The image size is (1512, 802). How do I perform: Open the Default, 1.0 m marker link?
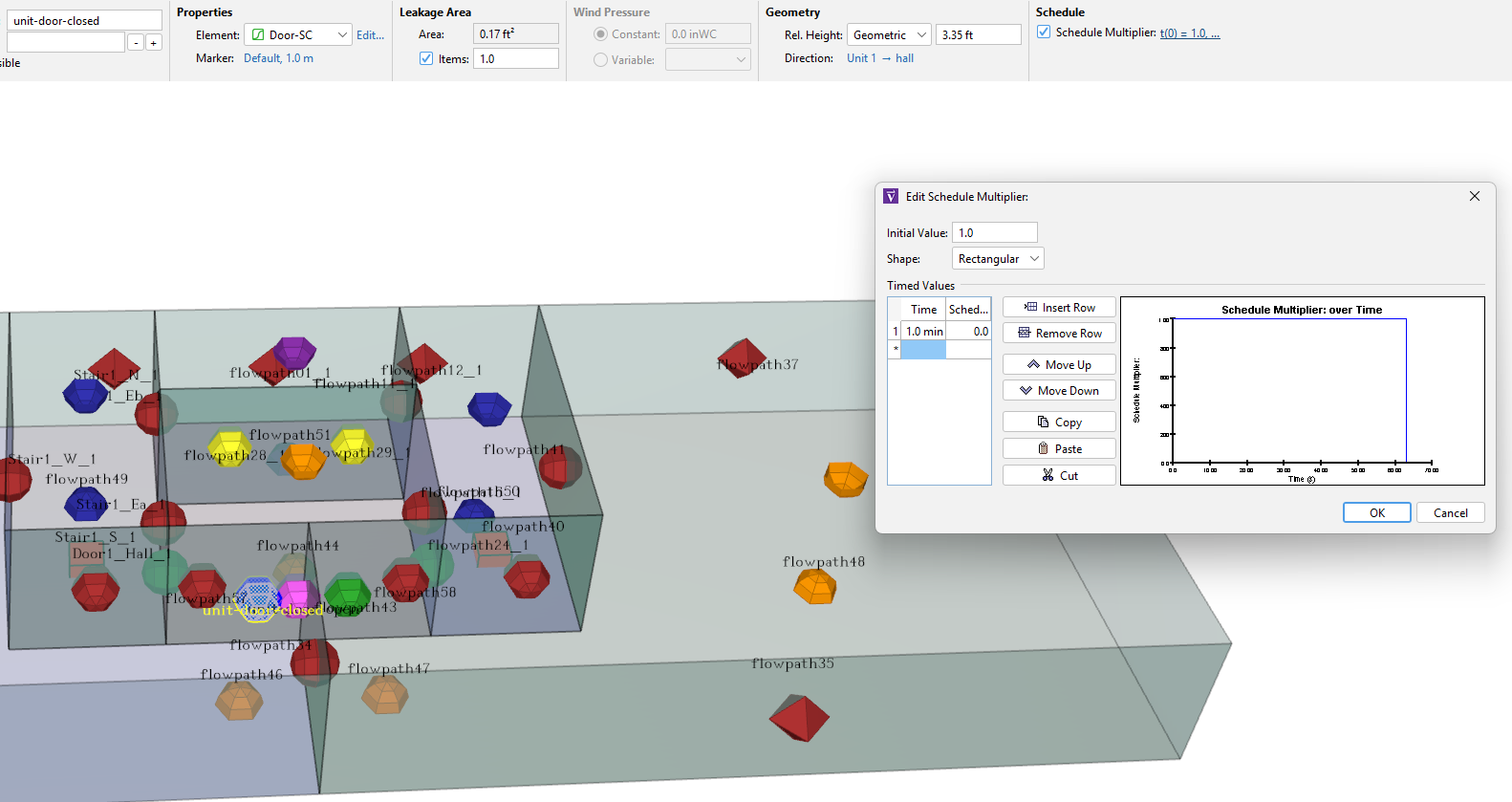click(278, 58)
